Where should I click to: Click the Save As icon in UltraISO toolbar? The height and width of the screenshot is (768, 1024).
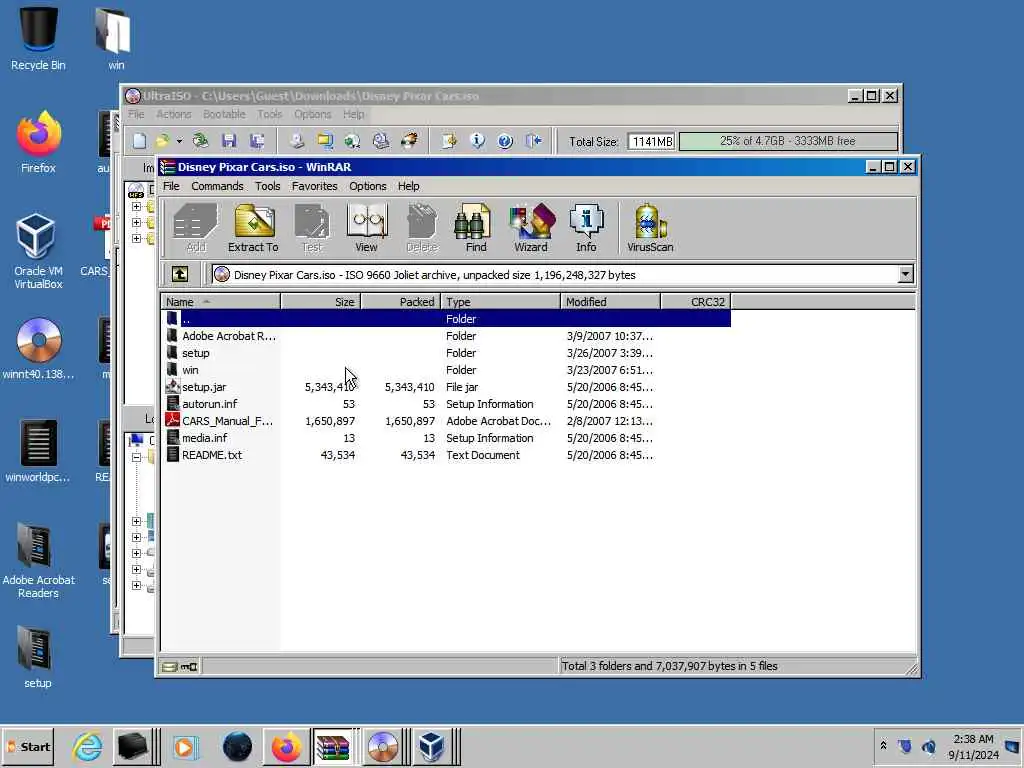pos(257,140)
